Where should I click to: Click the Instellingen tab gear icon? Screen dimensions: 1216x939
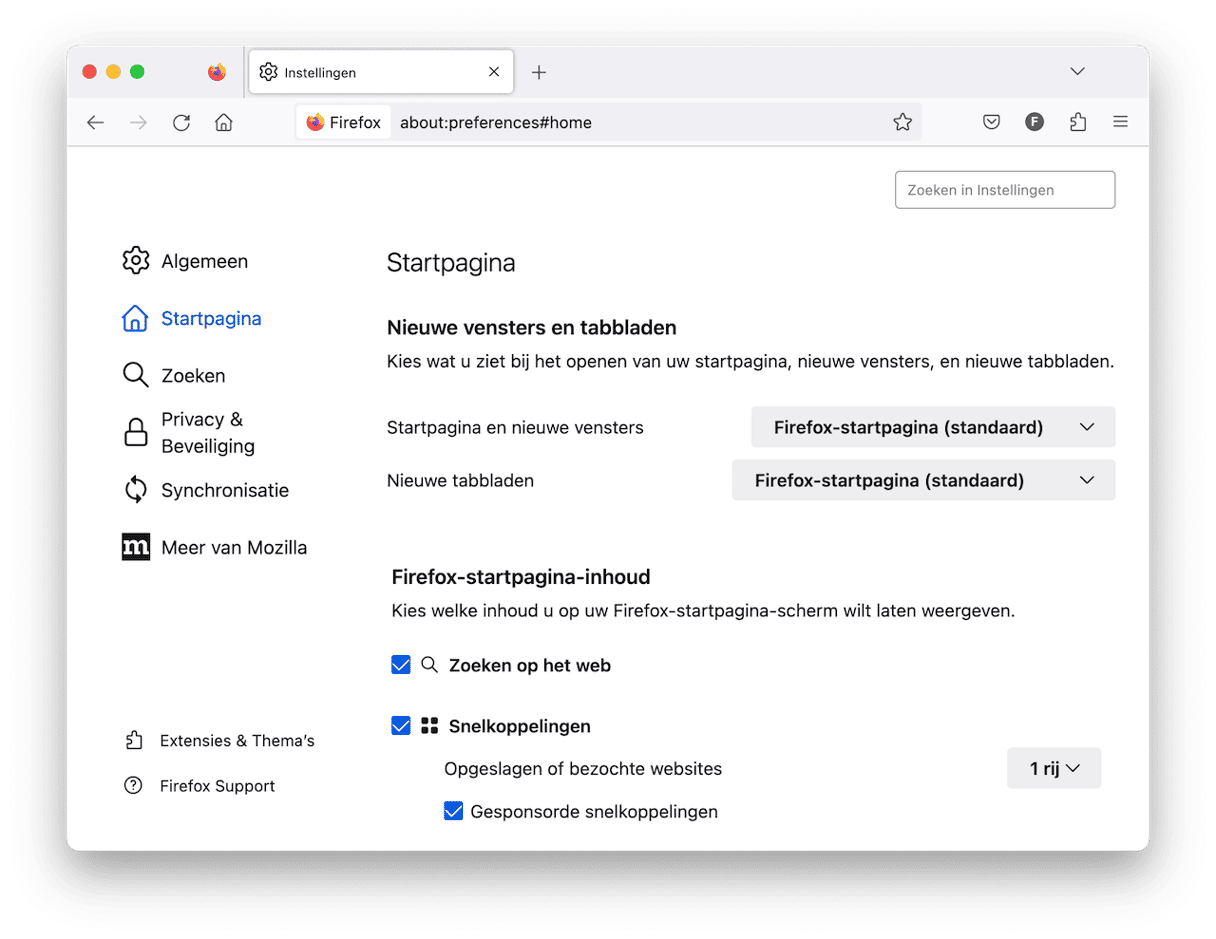point(268,72)
